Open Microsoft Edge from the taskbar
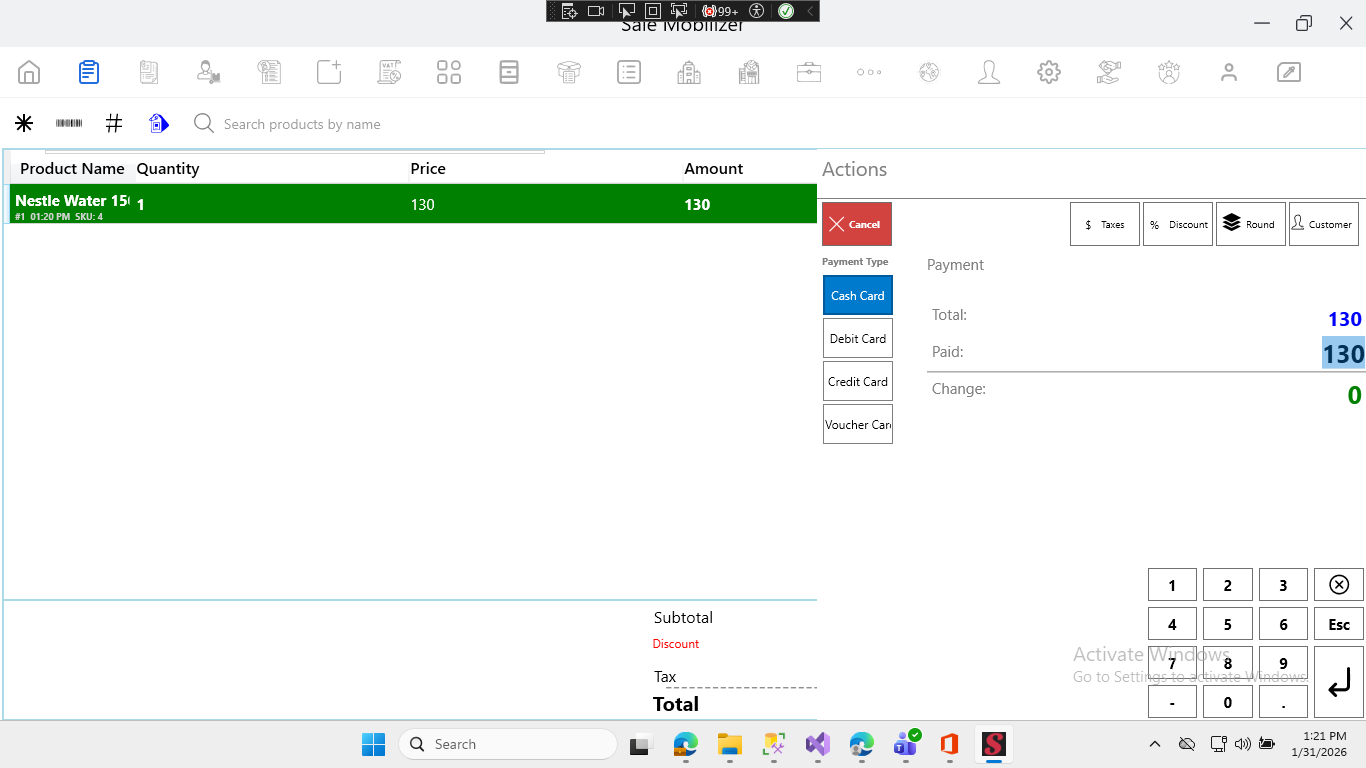The height and width of the screenshot is (768, 1366). point(685,744)
